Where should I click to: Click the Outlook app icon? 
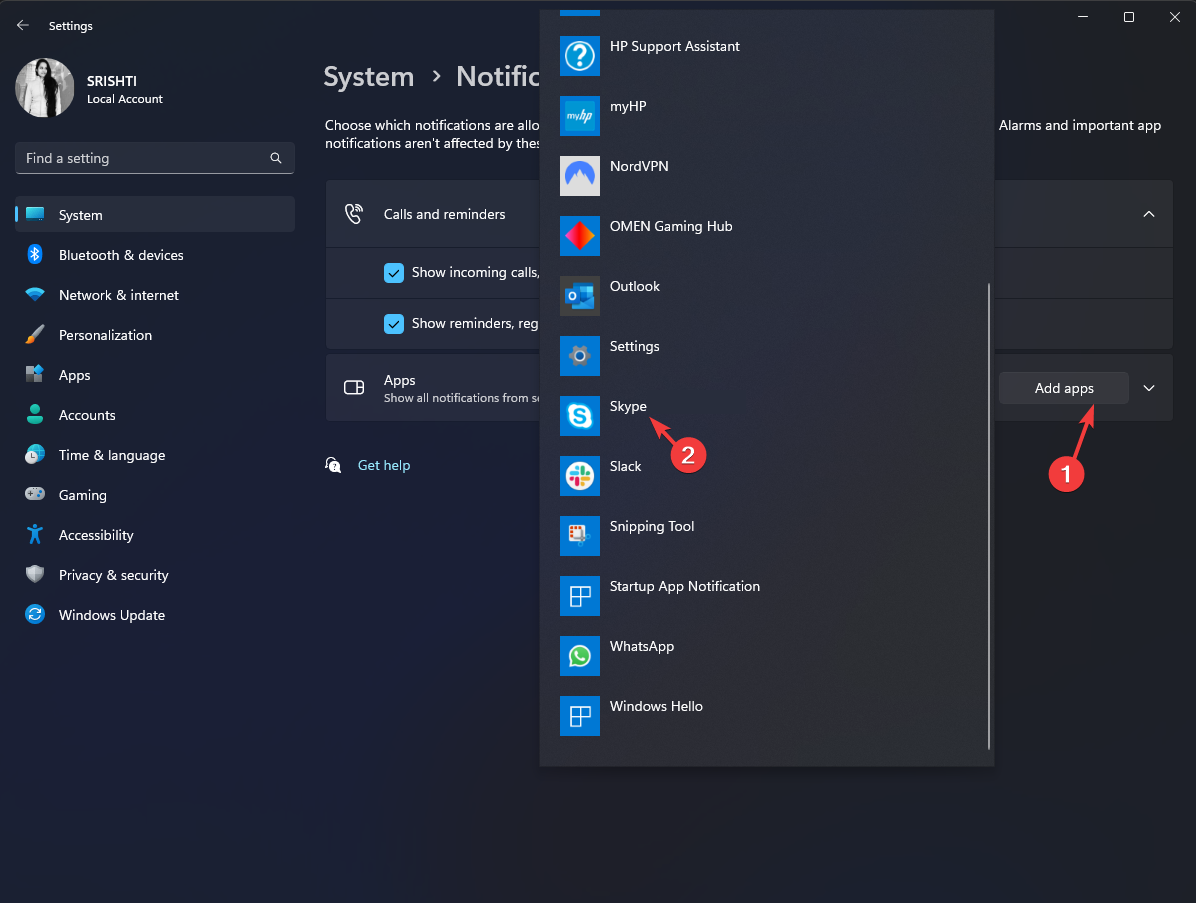580,296
